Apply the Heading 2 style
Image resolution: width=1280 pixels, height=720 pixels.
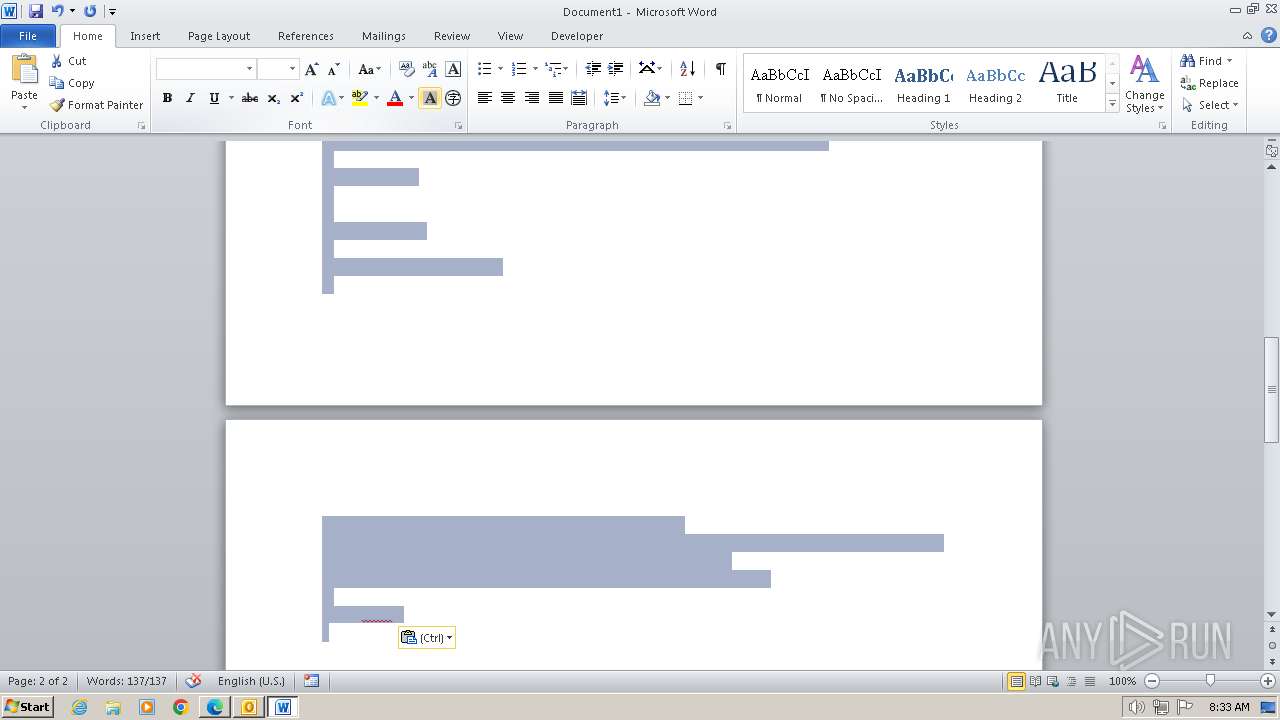[x=995, y=84]
